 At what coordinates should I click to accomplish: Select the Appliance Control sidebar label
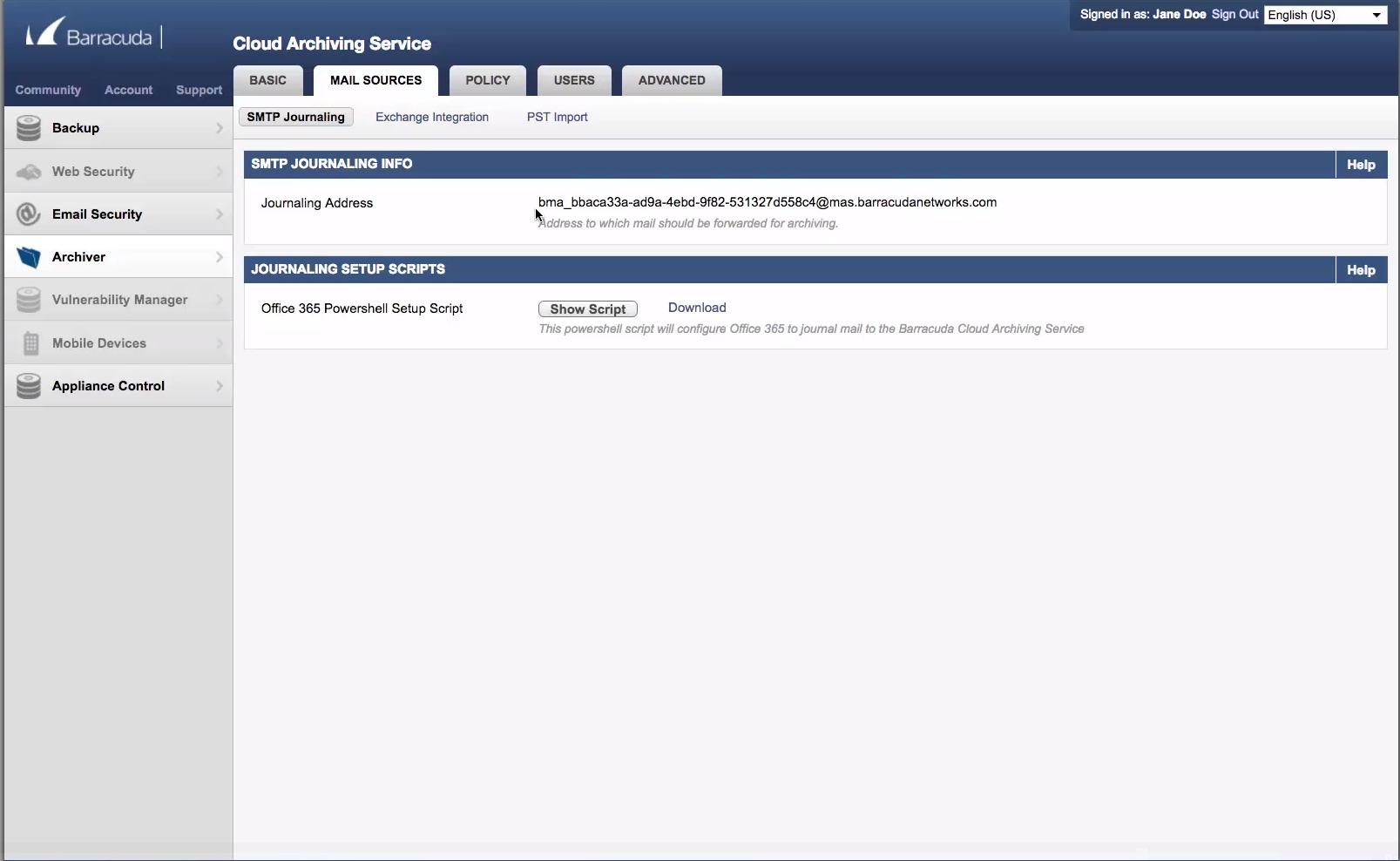(108, 386)
